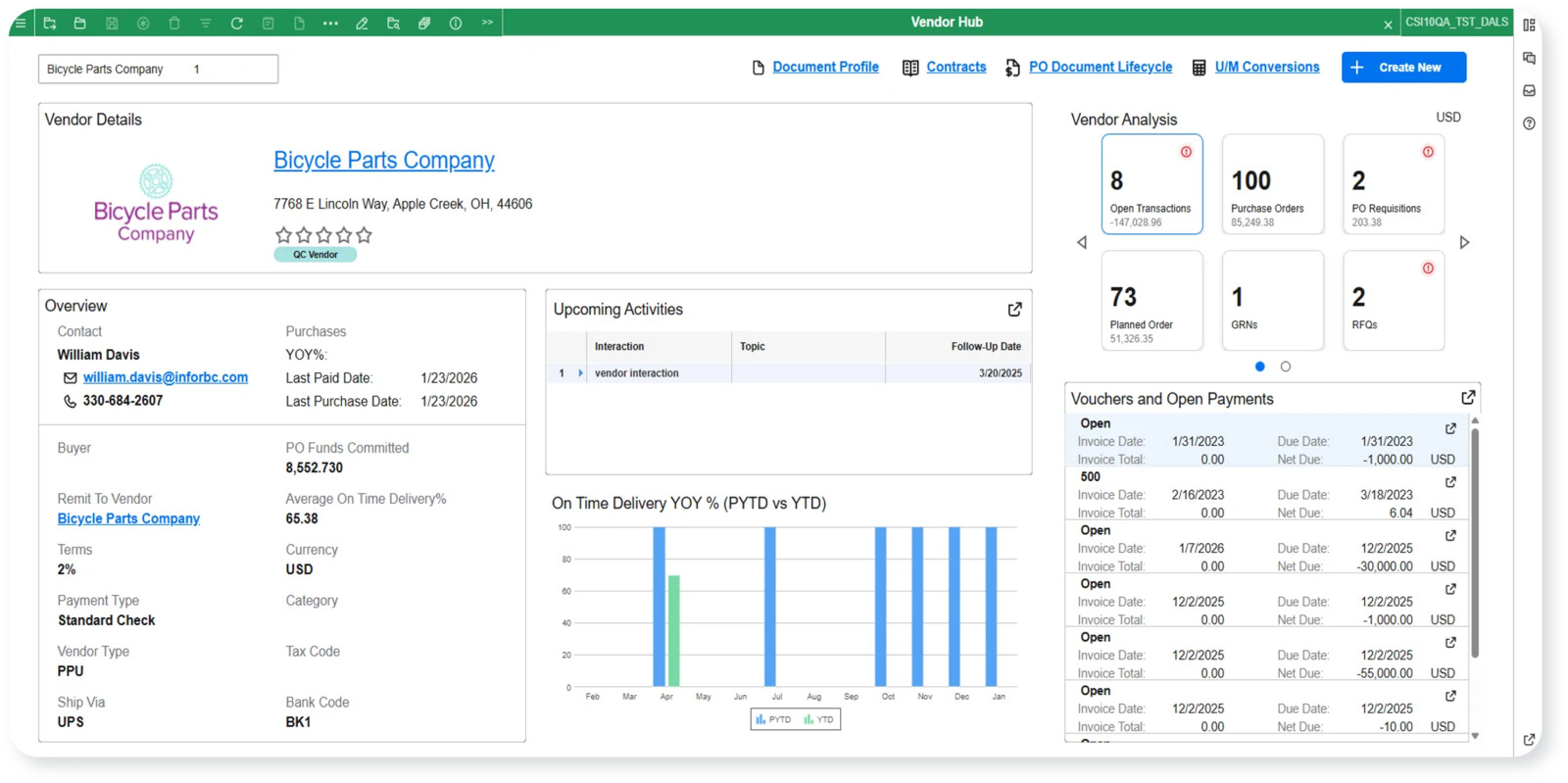Click the Refresh toolbar icon
The width and height of the screenshot is (1568, 783).
[x=237, y=23]
